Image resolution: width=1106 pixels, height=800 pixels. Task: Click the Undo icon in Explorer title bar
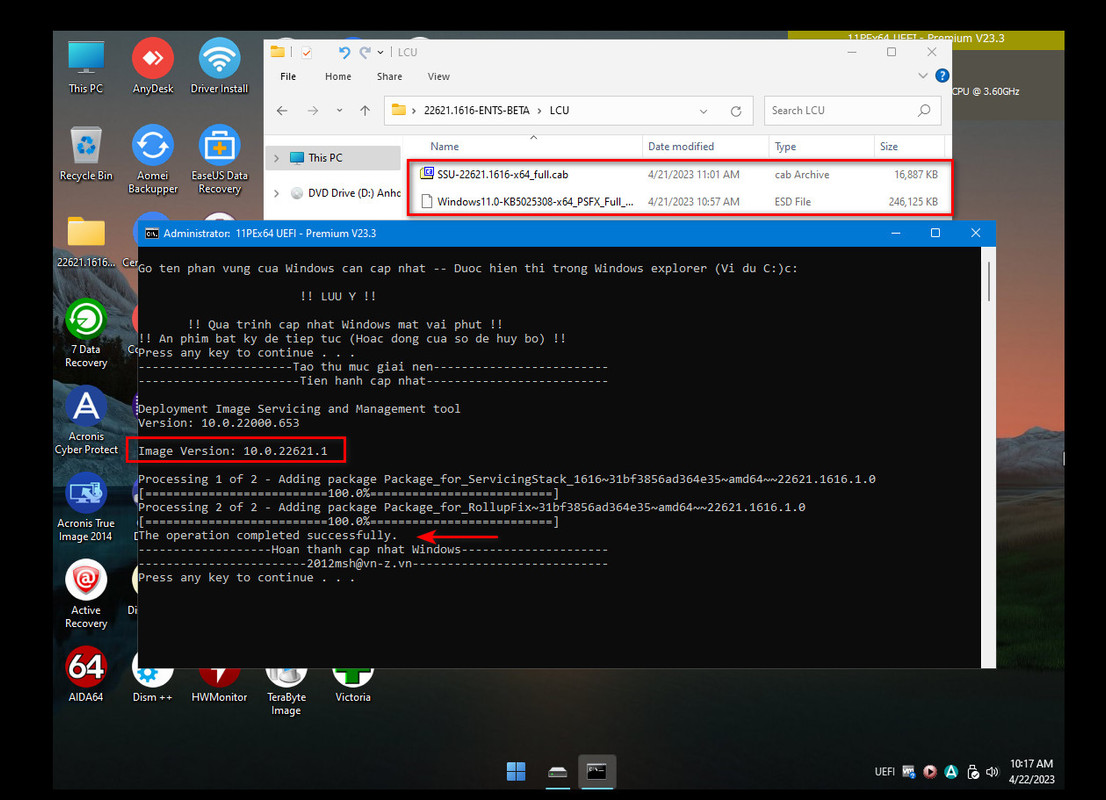click(x=344, y=52)
